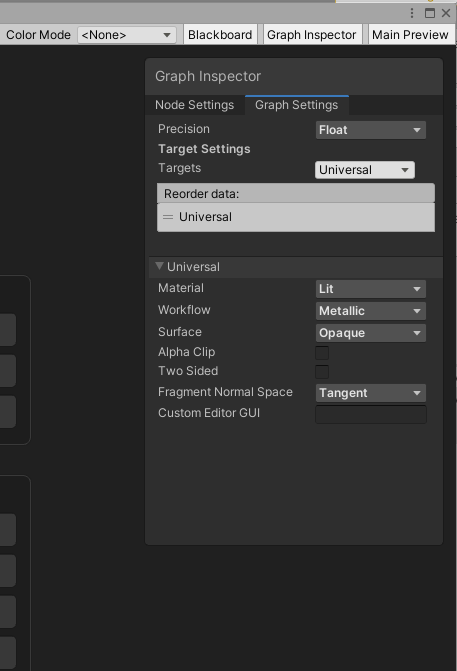Close the Shader Graph window
This screenshot has width=457, height=671.
pyautogui.click(x=446, y=13)
